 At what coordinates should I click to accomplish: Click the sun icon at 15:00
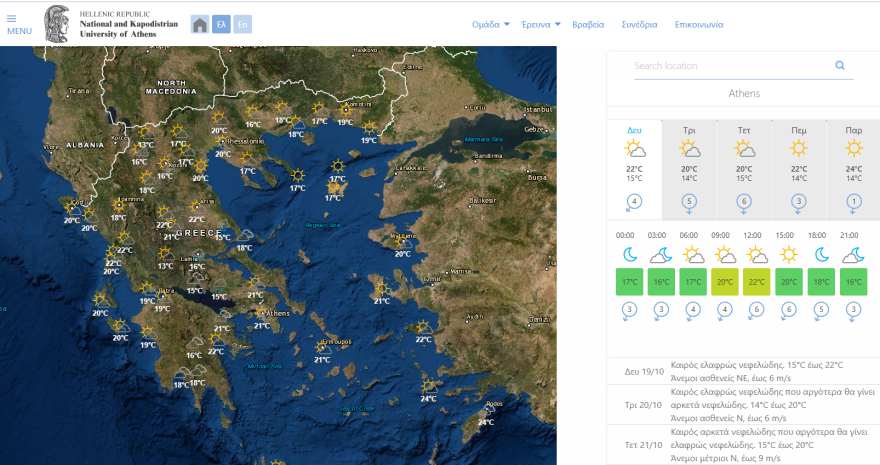pos(788,255)
